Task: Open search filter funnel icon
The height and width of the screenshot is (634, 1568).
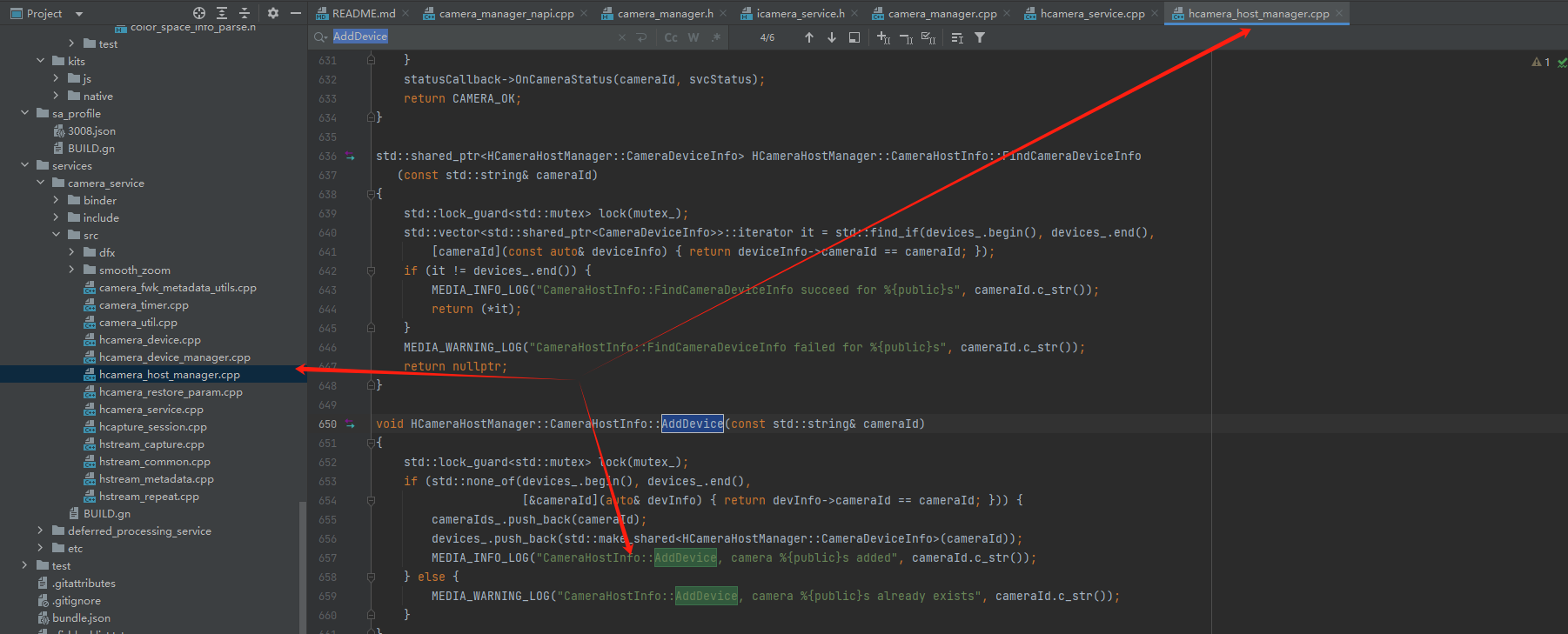Action: [x=980, y=37]
